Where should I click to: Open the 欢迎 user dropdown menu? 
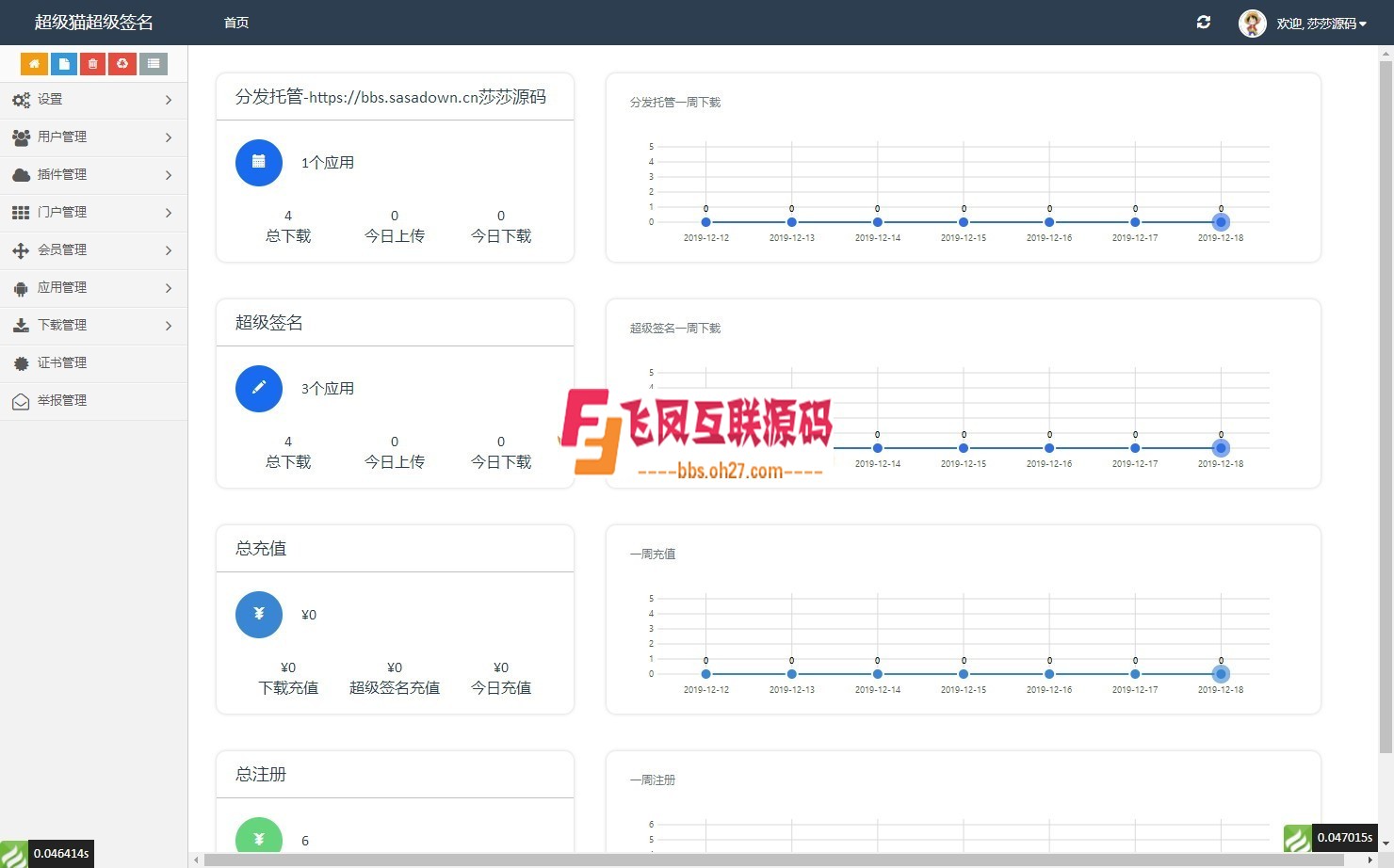(x=1321, y=24)
